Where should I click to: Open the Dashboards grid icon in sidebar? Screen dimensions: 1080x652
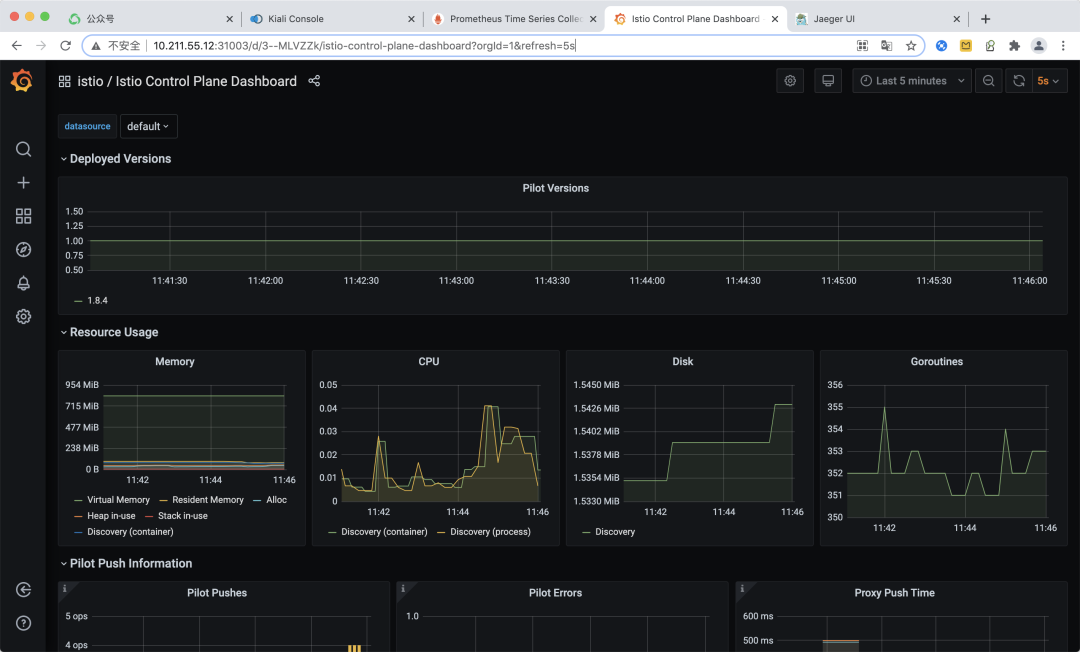pos(23,216)
